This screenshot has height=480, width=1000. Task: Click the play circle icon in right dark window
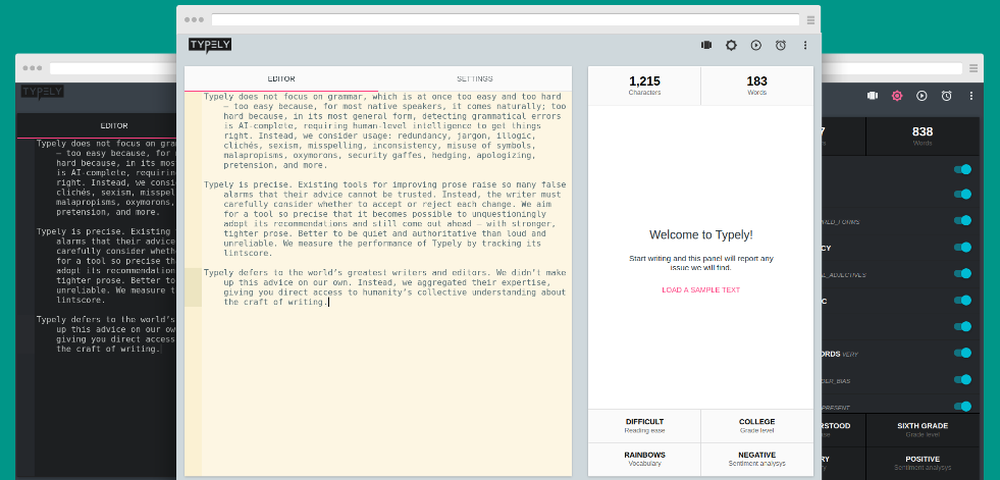click(x=922, y=96)
